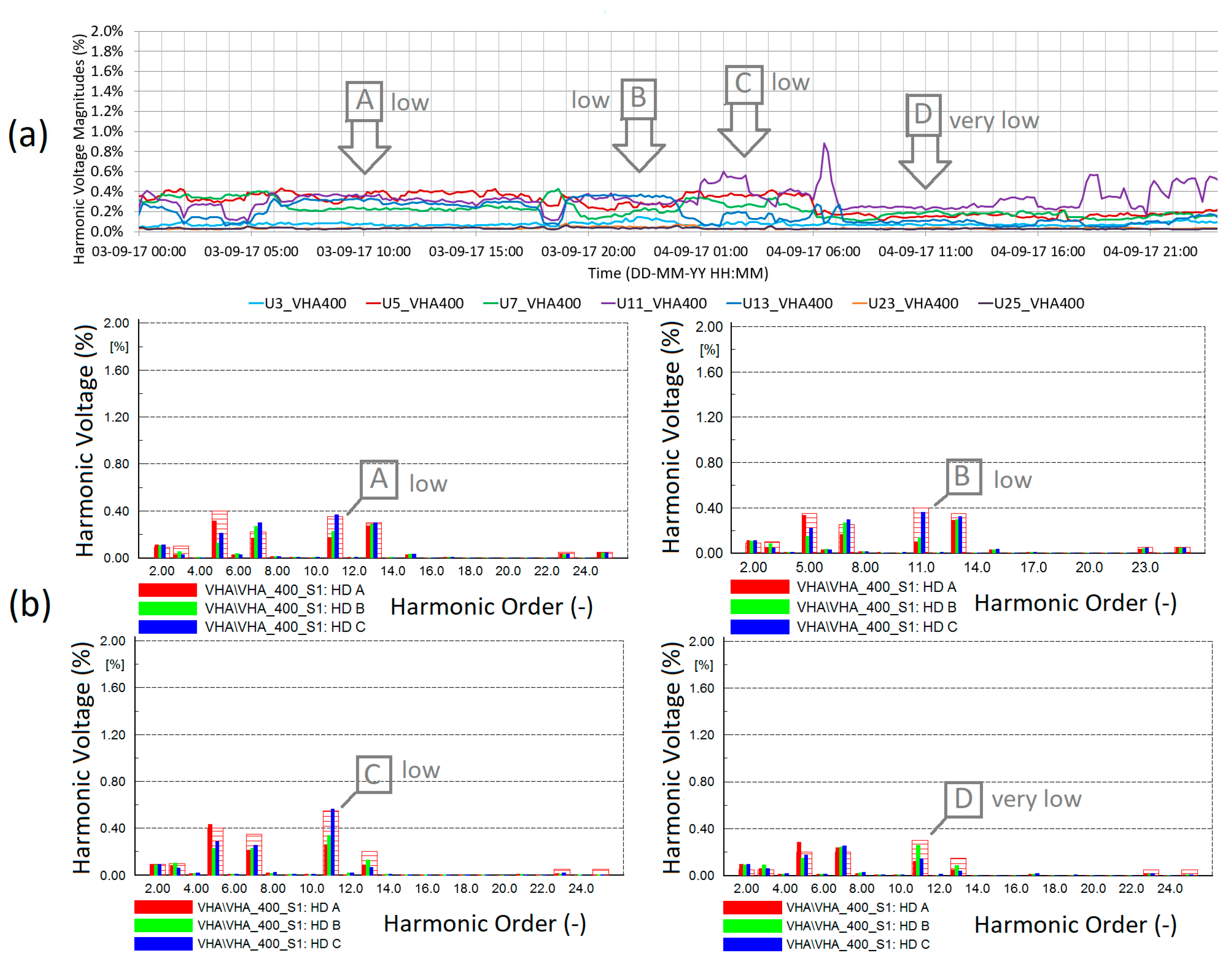Viewport: 1232px width, 960px height.
Task: Click the boxed letter C in the lower-left bar chart
Action: [373, 775]
